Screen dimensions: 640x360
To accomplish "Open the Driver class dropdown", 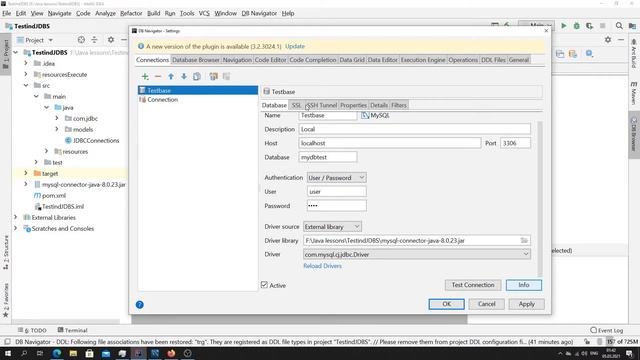I will click(x=417, y=254).
